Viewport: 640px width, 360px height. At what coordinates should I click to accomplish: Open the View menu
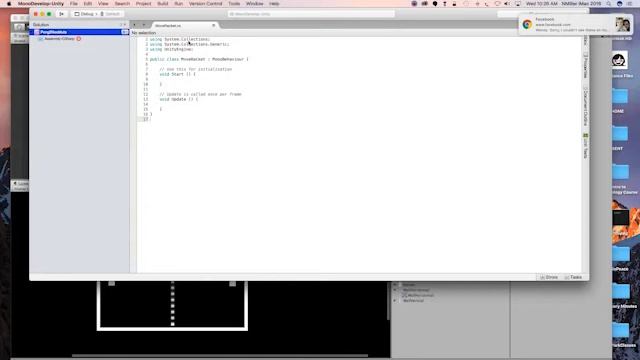click(x=103, y=4)
